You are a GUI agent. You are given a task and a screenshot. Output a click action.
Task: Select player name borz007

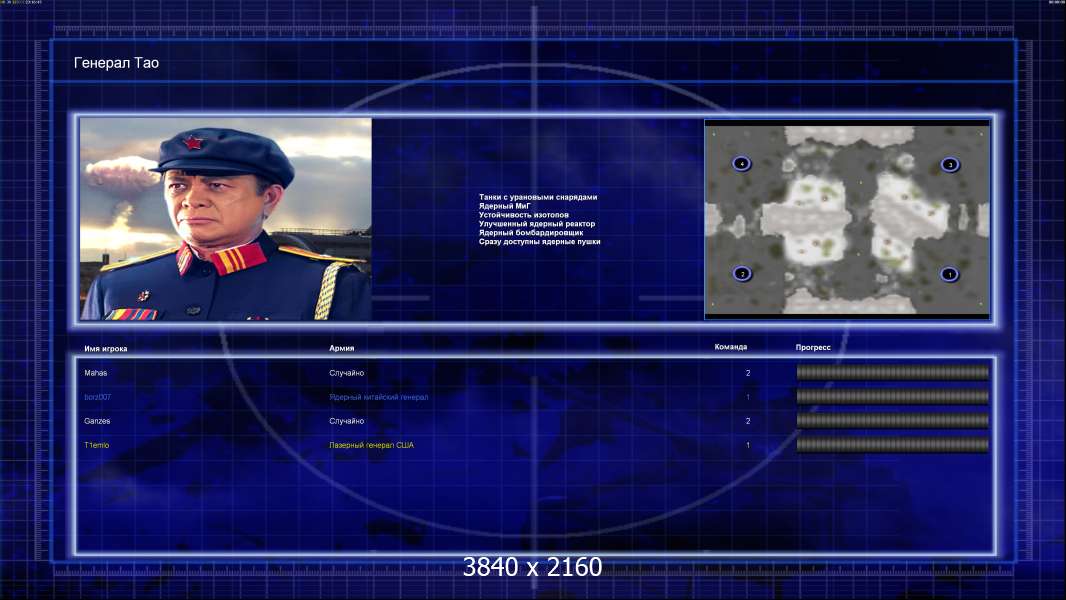(x=97, y=397)
